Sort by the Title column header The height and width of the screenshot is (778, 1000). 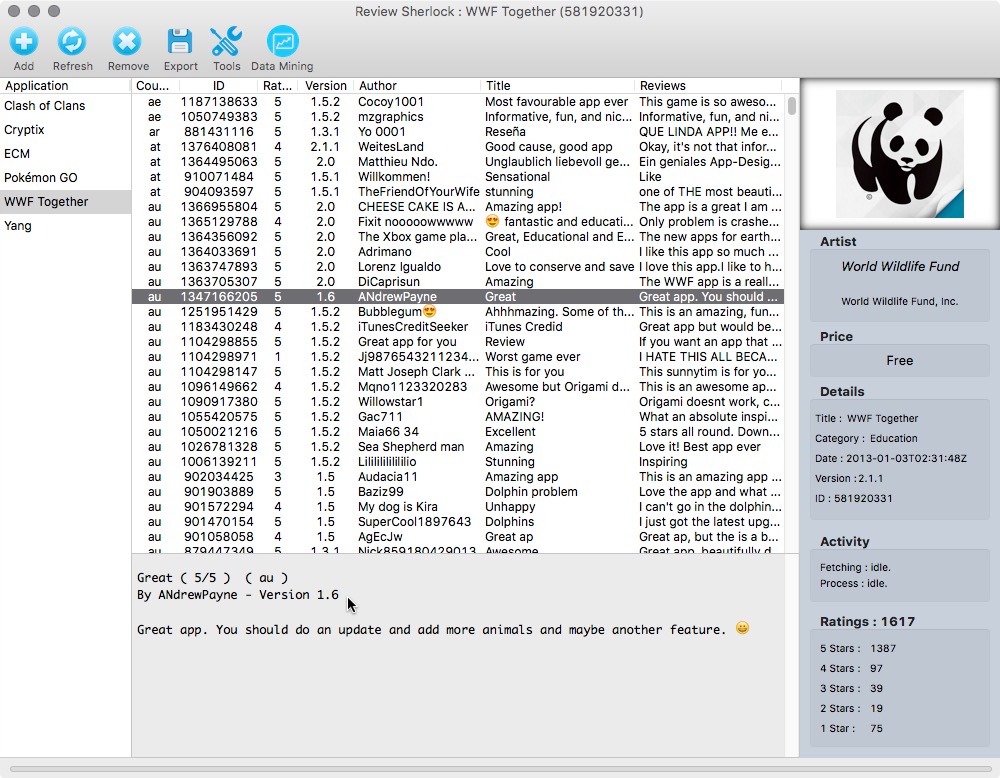pyautogui.click(x=557, y=85)
